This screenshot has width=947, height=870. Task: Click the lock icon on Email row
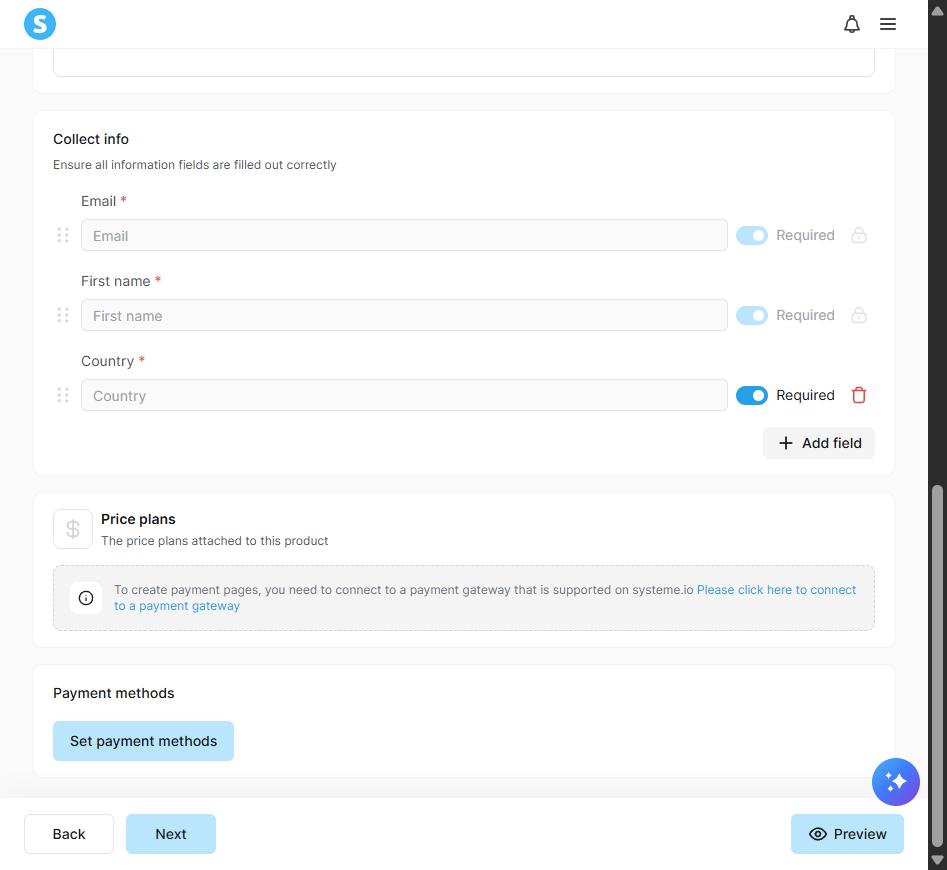coord(858,235)
